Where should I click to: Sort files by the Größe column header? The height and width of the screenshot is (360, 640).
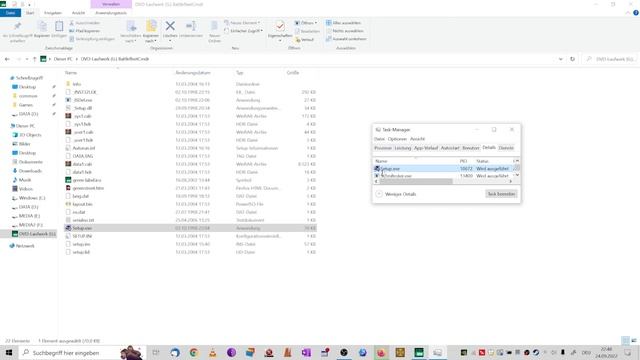293,73
